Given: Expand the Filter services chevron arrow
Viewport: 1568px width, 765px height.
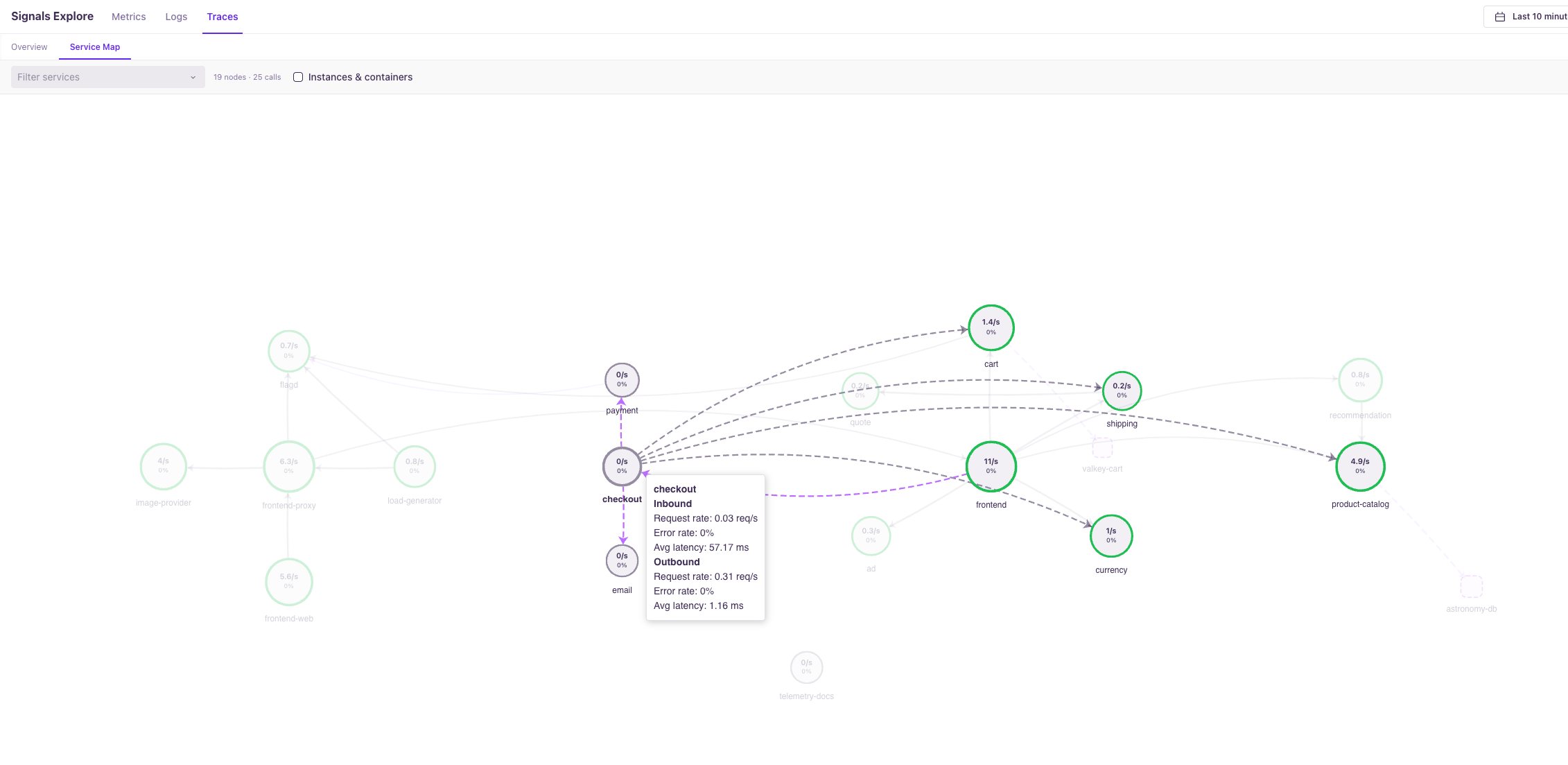Looking at the screenshot, I should coord(193,77).
